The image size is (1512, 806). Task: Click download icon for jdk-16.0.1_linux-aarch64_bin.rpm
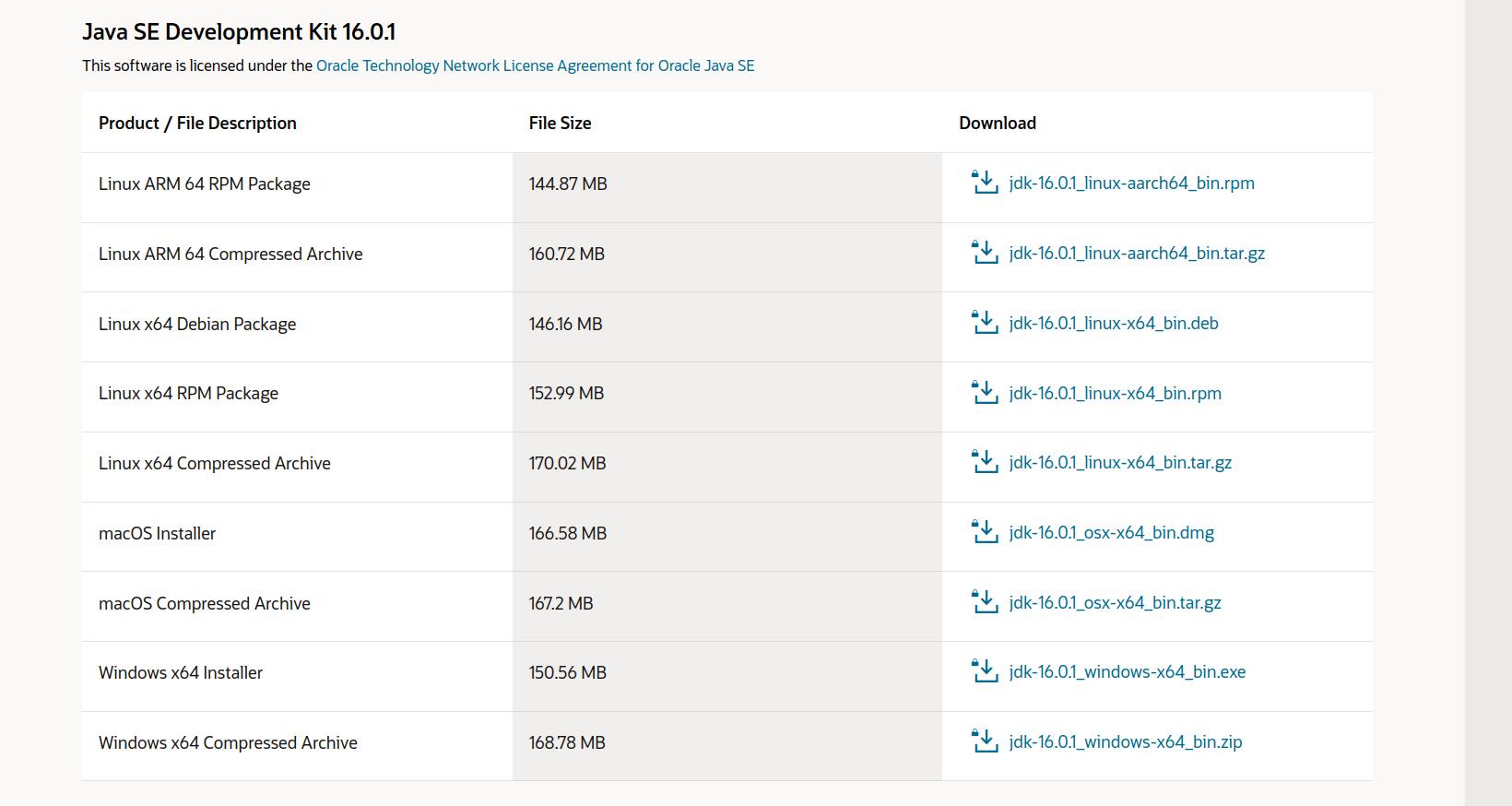coord(985,182)
